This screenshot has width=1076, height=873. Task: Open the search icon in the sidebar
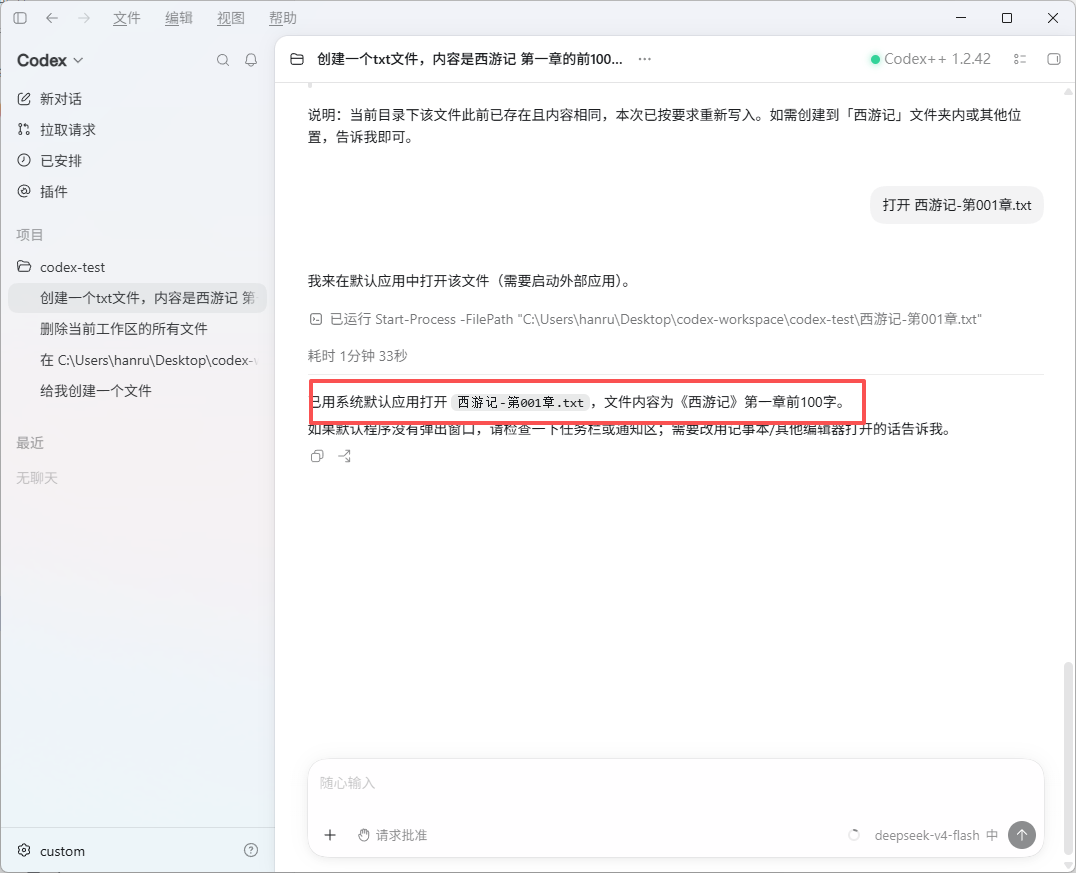(x=223, y=60)
